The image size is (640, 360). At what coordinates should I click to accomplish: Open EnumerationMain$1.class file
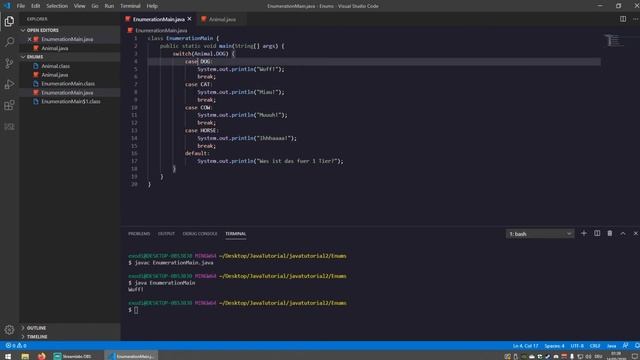71,102
